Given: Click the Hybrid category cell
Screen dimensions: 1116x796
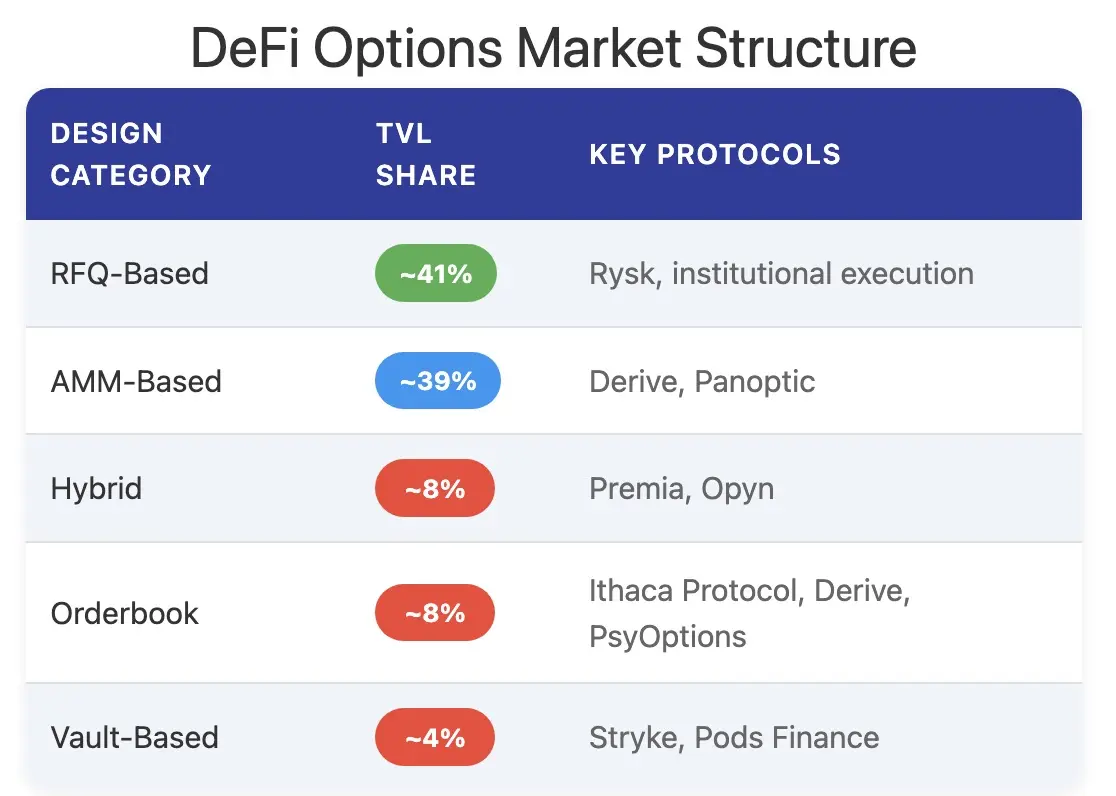Looking at the screenshot, I should pos(97,488).
